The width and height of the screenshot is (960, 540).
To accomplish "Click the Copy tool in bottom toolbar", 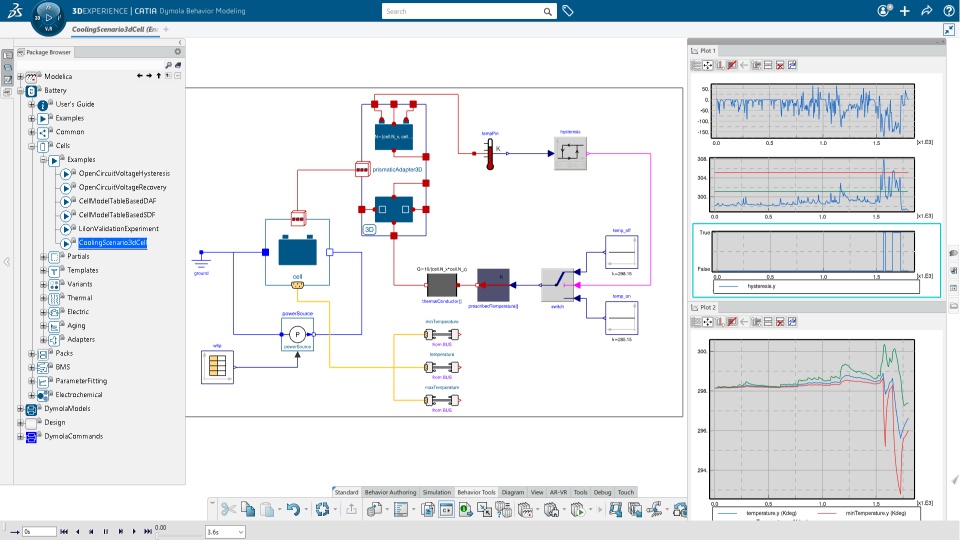I will [247, 509].
